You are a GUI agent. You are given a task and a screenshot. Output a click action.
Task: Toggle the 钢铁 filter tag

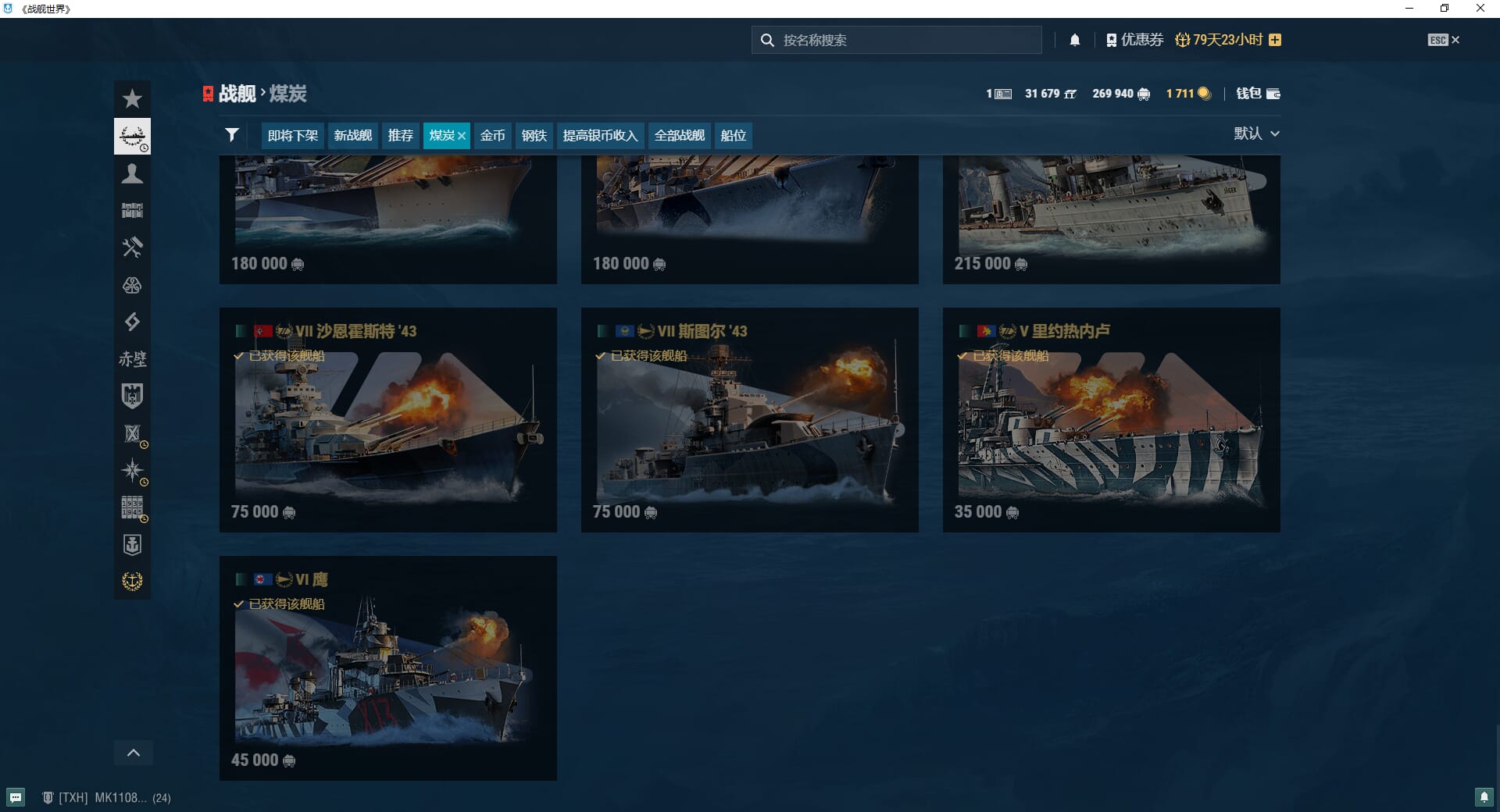(x=534, y=135)
